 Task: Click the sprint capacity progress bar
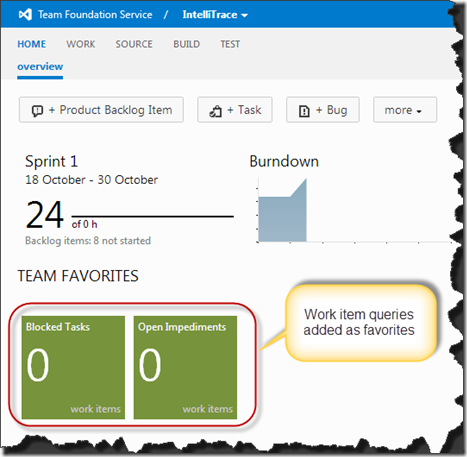point(153,216)
